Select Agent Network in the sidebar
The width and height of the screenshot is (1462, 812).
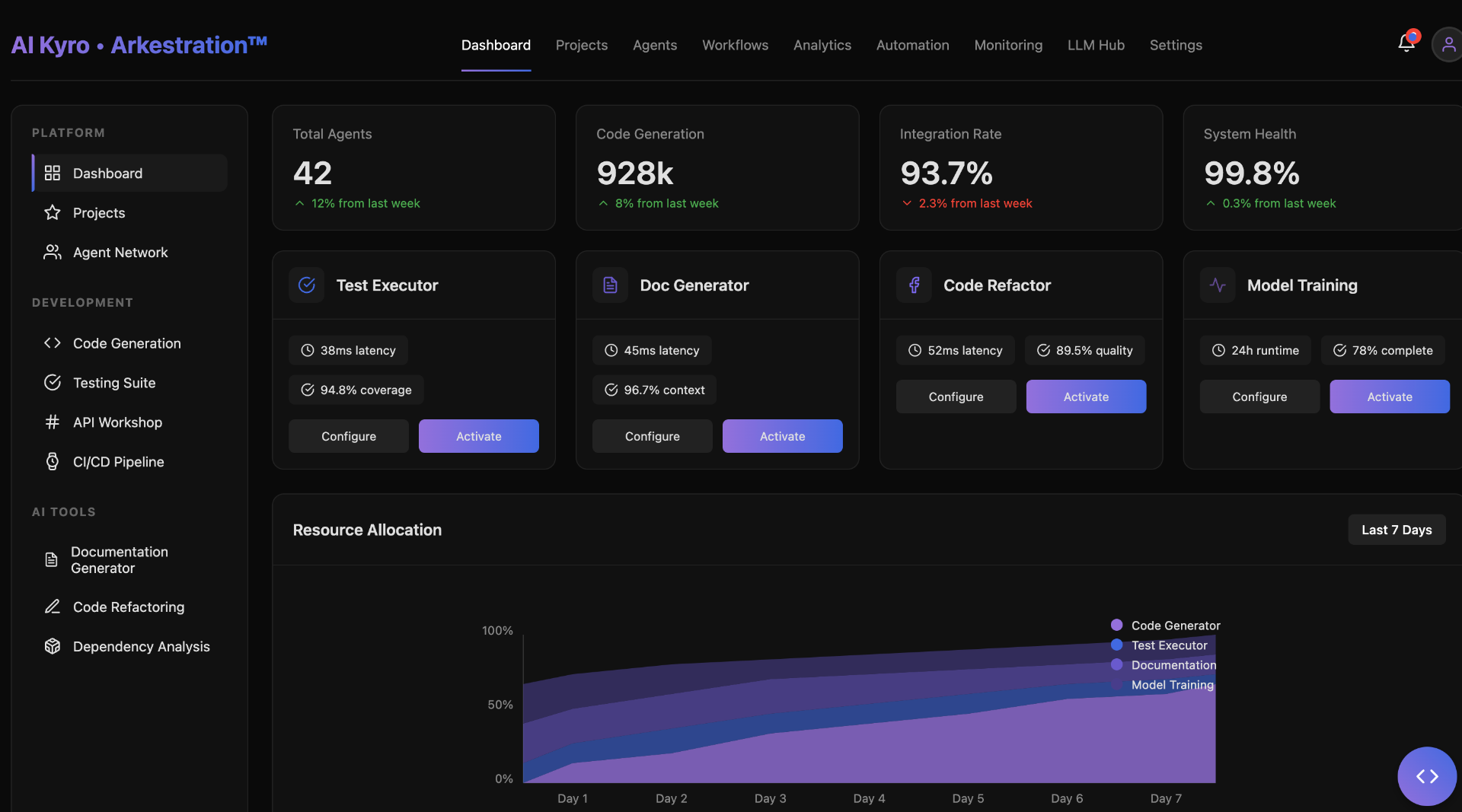tap(120, 253)
